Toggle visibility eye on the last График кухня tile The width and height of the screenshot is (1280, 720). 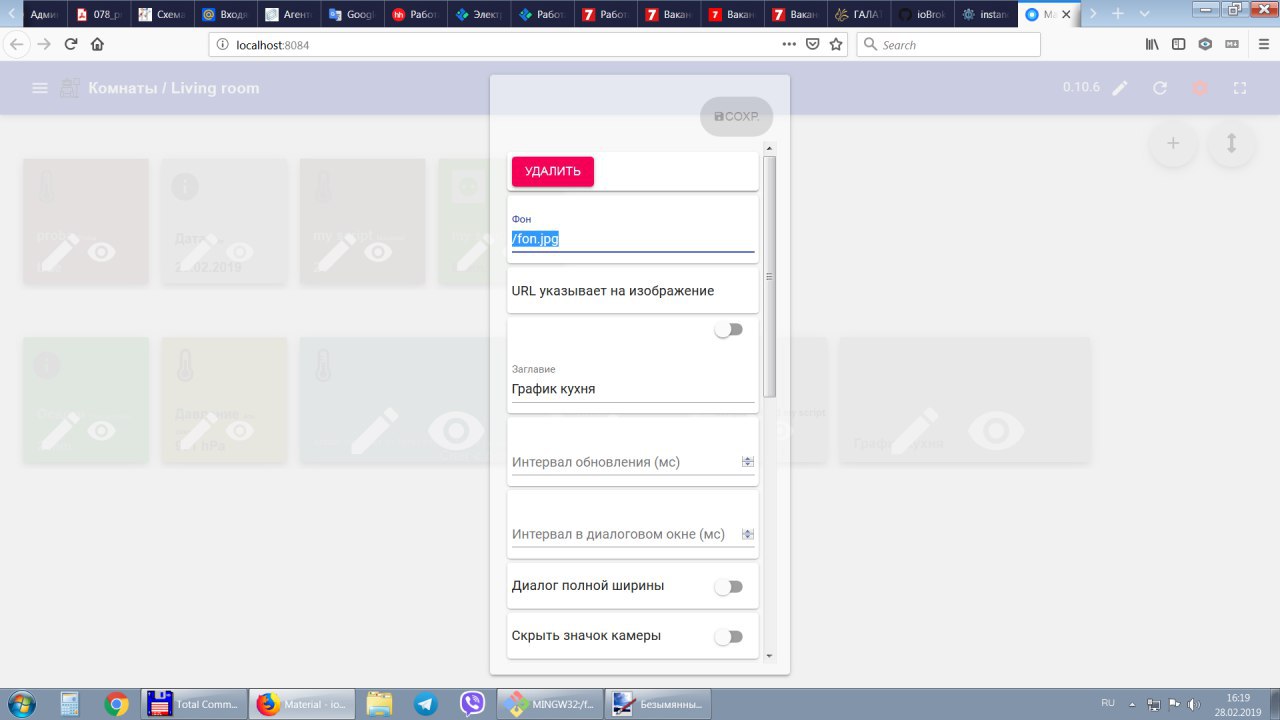click(995, 430)
